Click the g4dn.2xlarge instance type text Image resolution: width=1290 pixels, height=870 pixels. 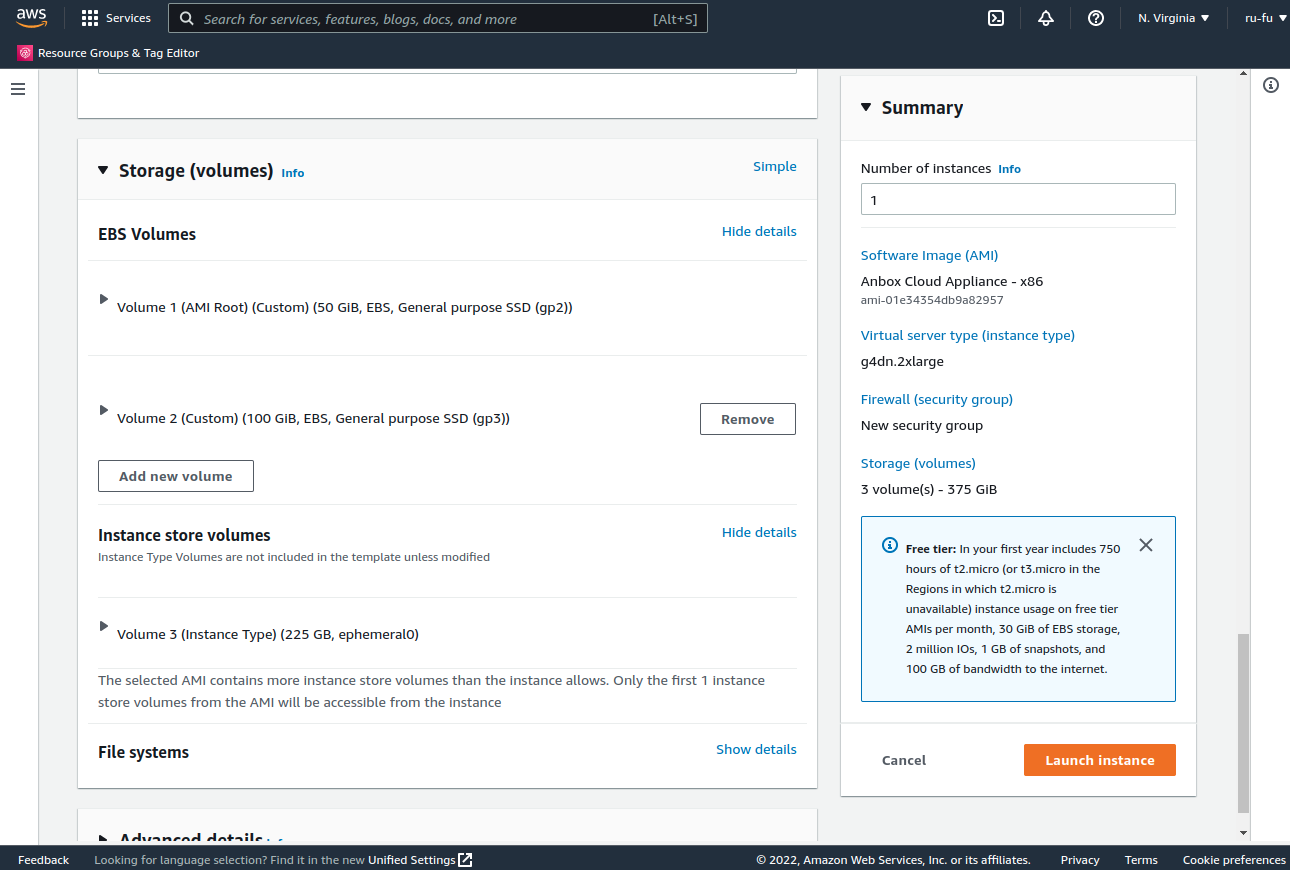[x=902, y=361]
